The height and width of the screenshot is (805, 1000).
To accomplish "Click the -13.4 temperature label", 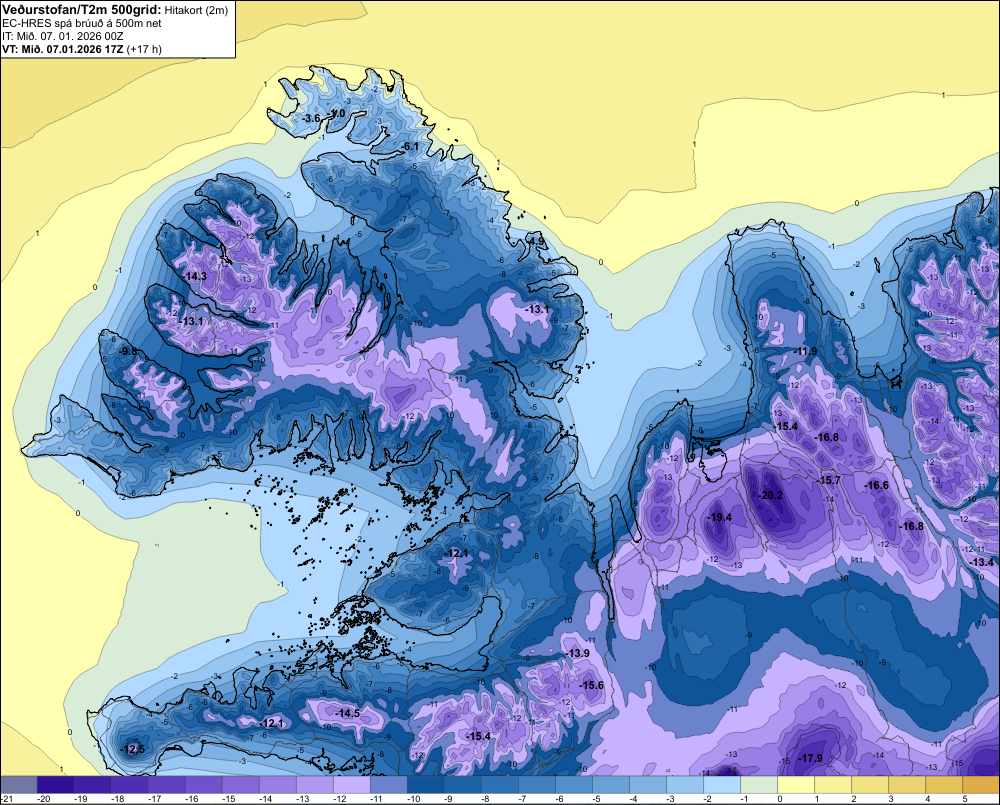I will click(x=982, y=562).
